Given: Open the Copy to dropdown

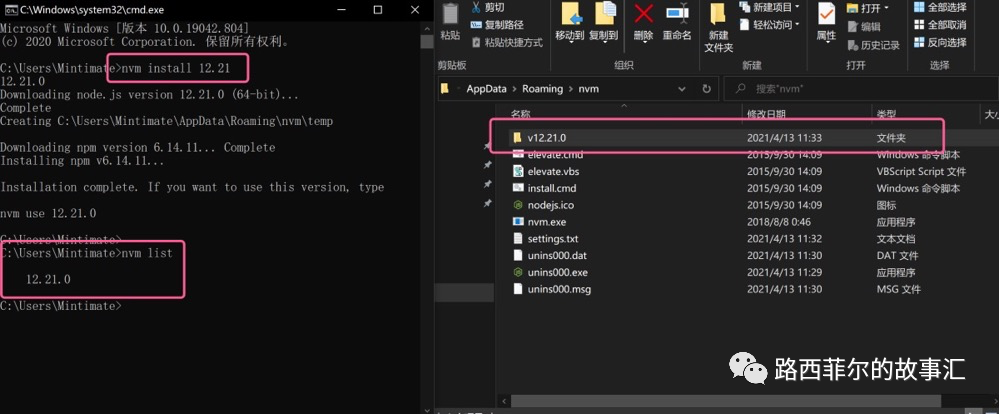Looking at the screenshot, I should (x=603, y=22).
